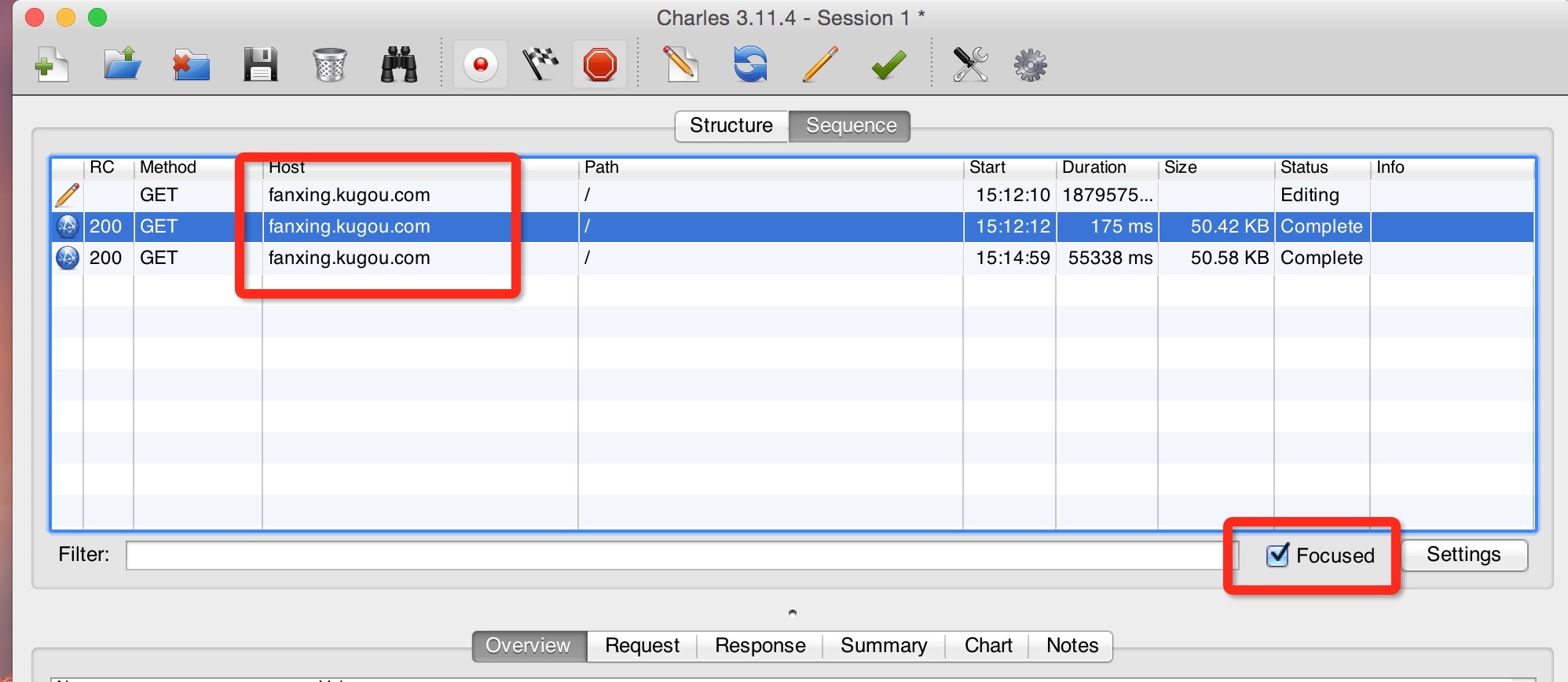Sort the table by the Path column header
This screenshot has height=682, width=1568.
pyautogui.click(x=602, y=167)
